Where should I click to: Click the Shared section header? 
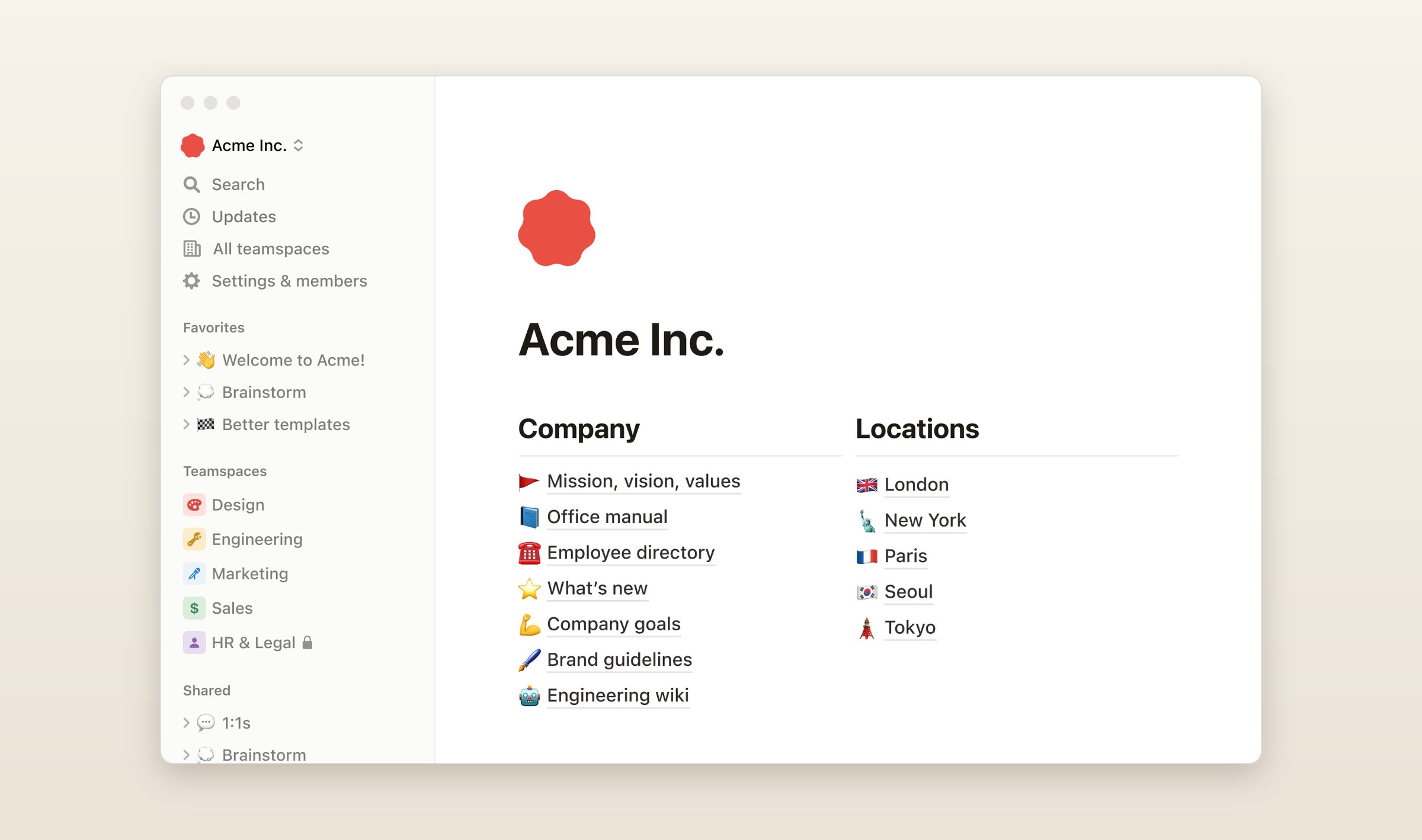tap(206, 690)
